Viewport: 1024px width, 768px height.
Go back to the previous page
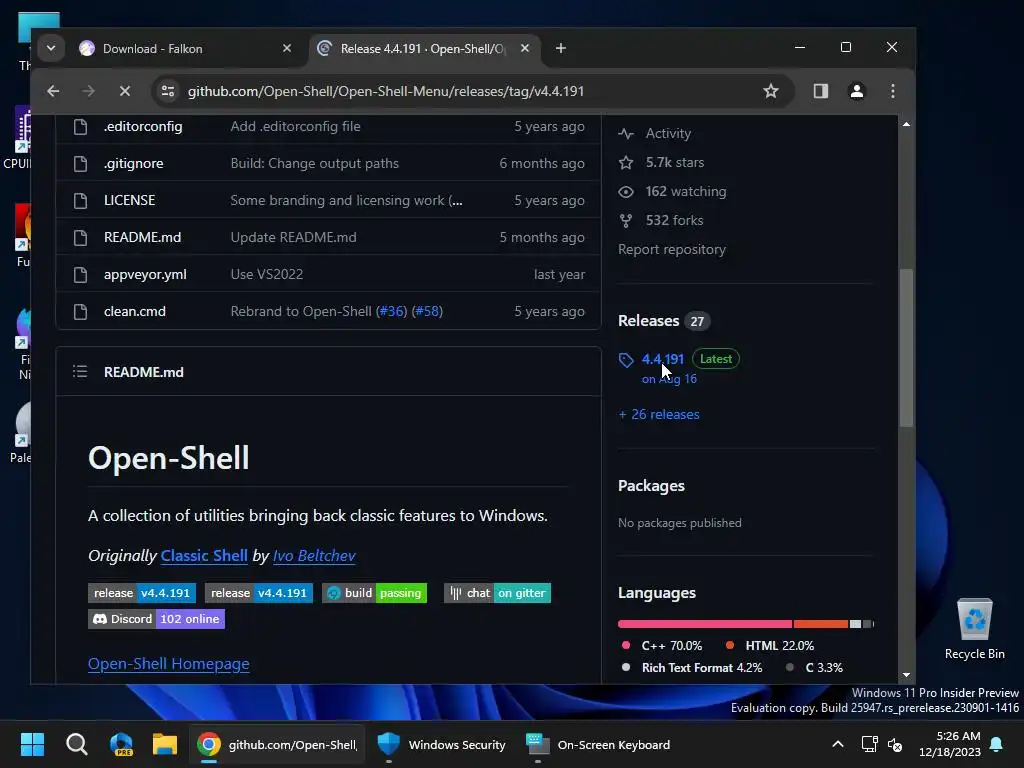54,91
